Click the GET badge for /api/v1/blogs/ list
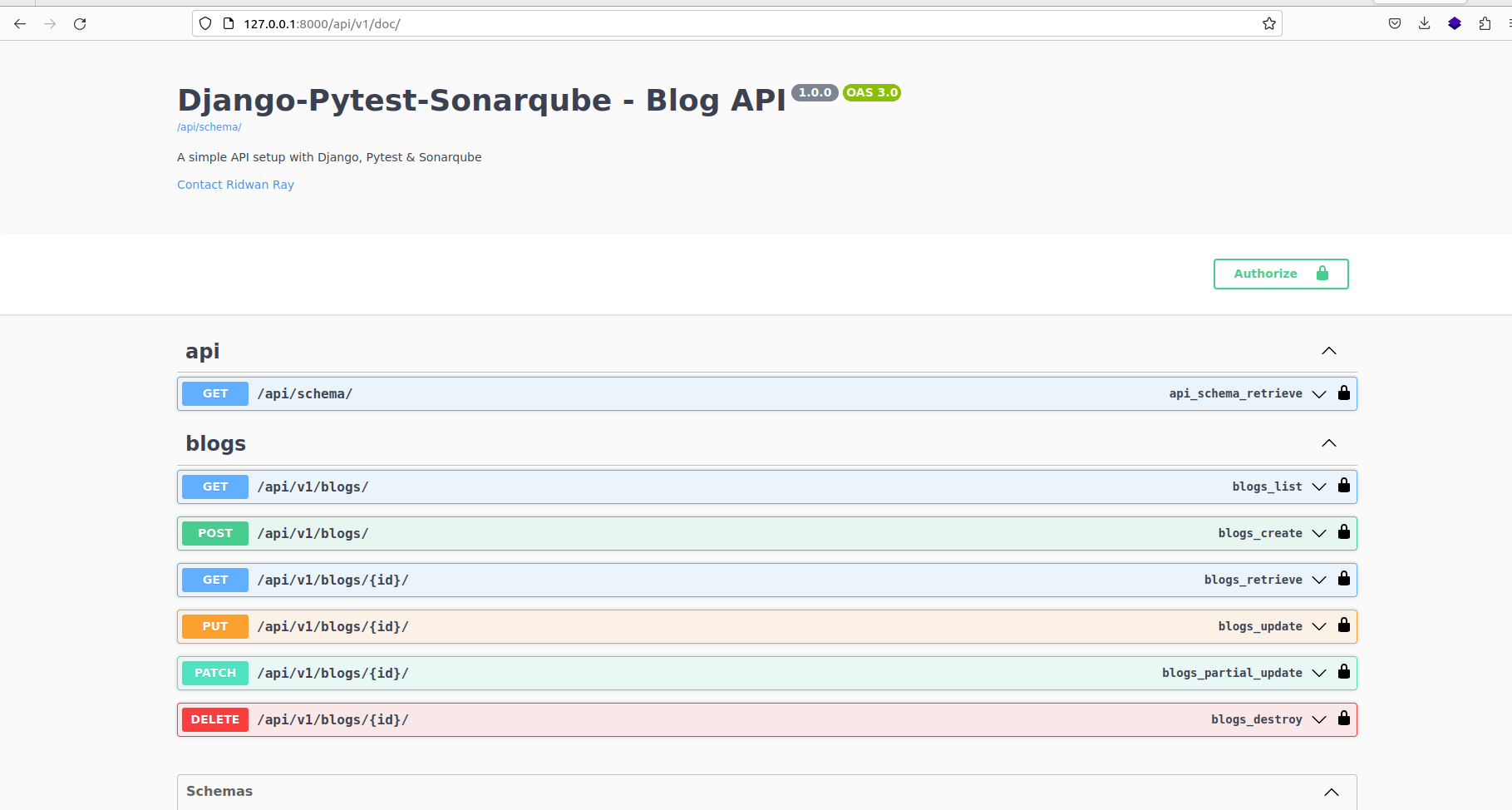The width and height of the screenshot is (1512, 810). pyautogui.click(x=215, y=486)
